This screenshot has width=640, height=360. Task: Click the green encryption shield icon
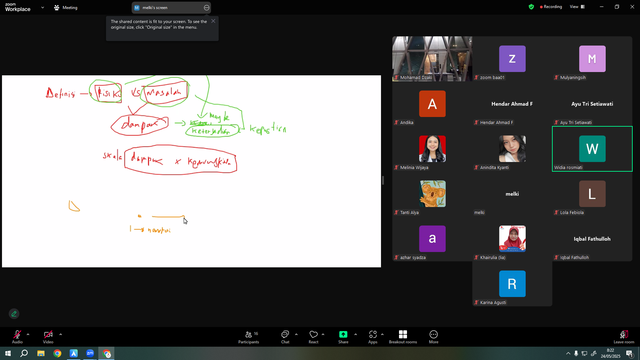pos(531,7)
